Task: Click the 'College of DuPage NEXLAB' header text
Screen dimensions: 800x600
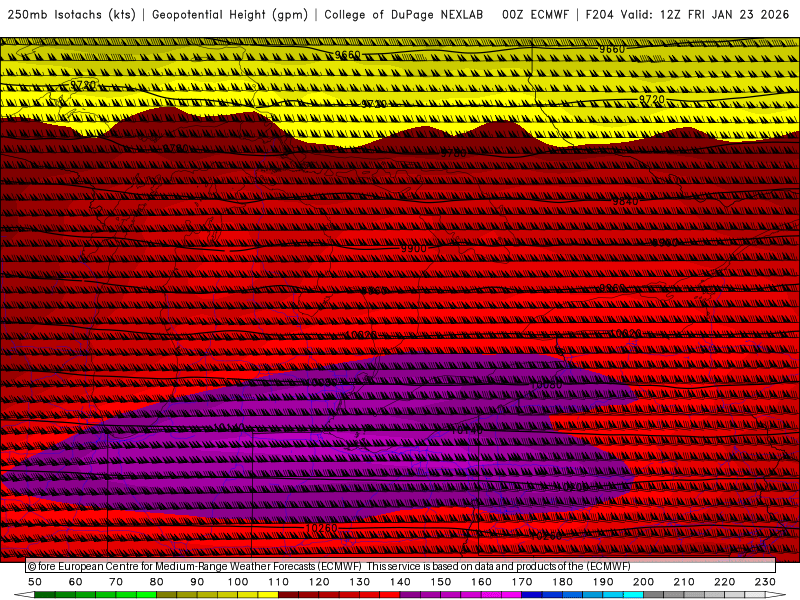Action: click(404, 15)
